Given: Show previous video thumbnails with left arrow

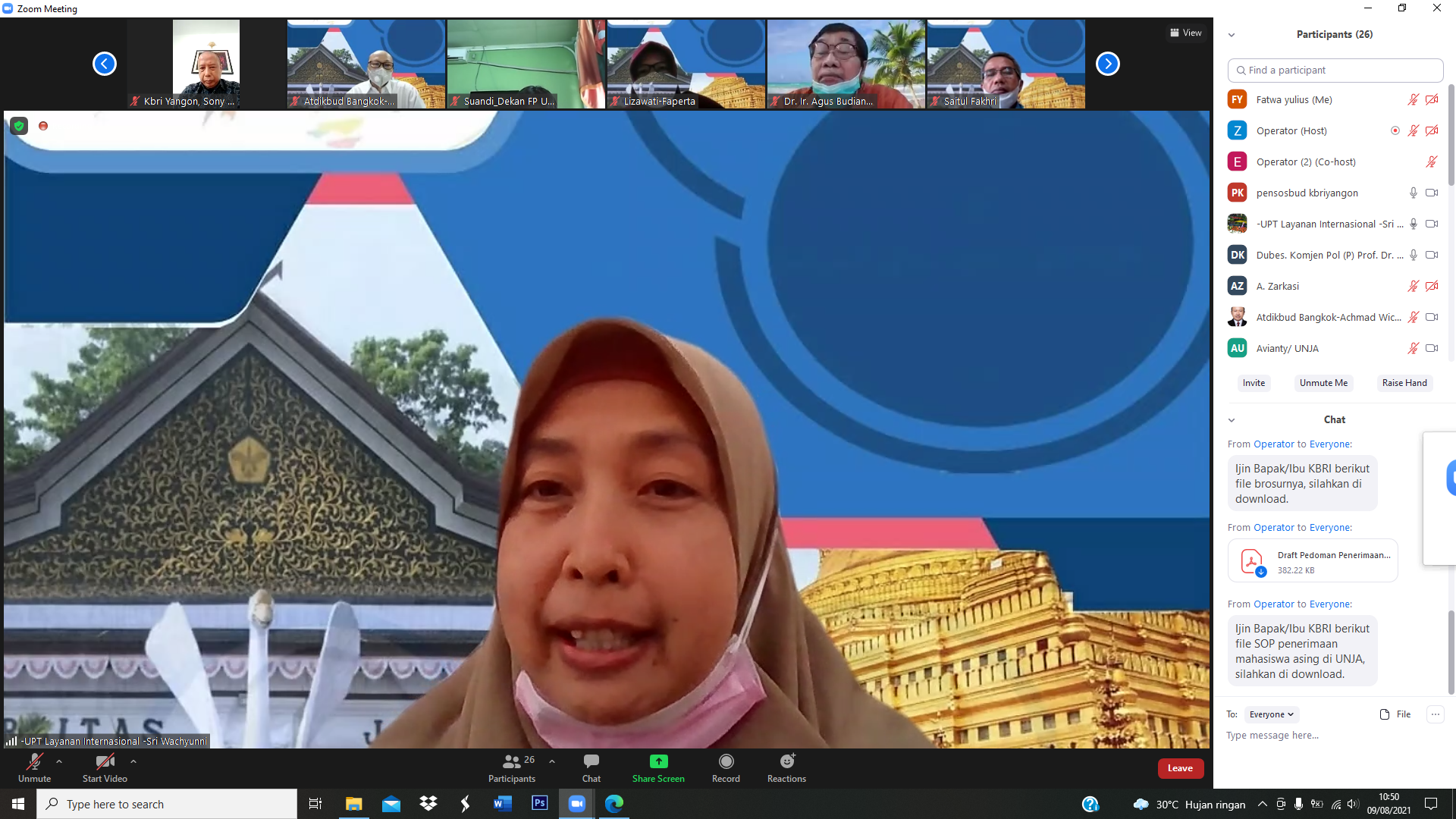Looking at the screenshot, I should pyautogui.click(x=105, y=64).
